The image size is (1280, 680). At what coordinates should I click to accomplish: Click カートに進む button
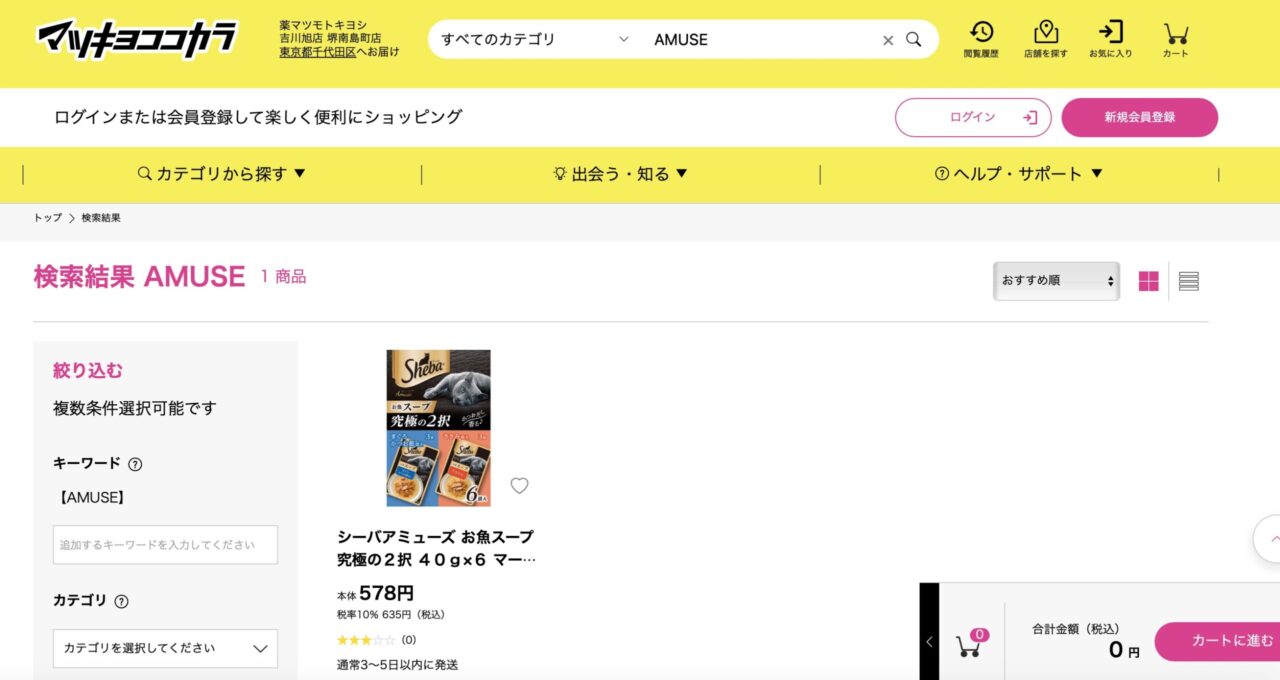[x=1217, y=641]
